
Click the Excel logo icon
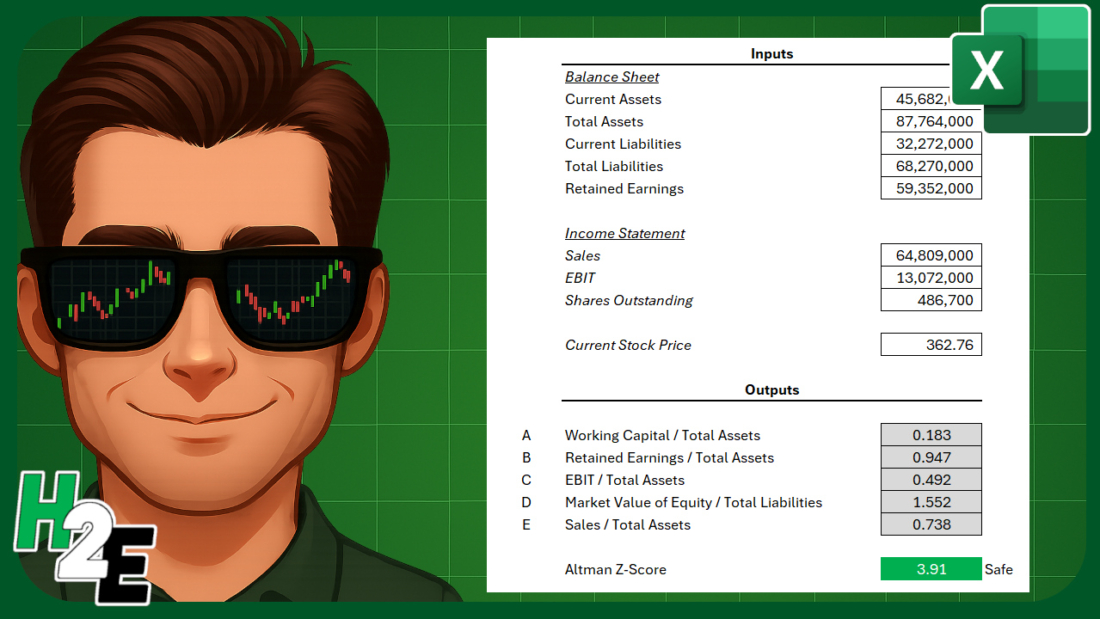click(x=1021, y=69)
